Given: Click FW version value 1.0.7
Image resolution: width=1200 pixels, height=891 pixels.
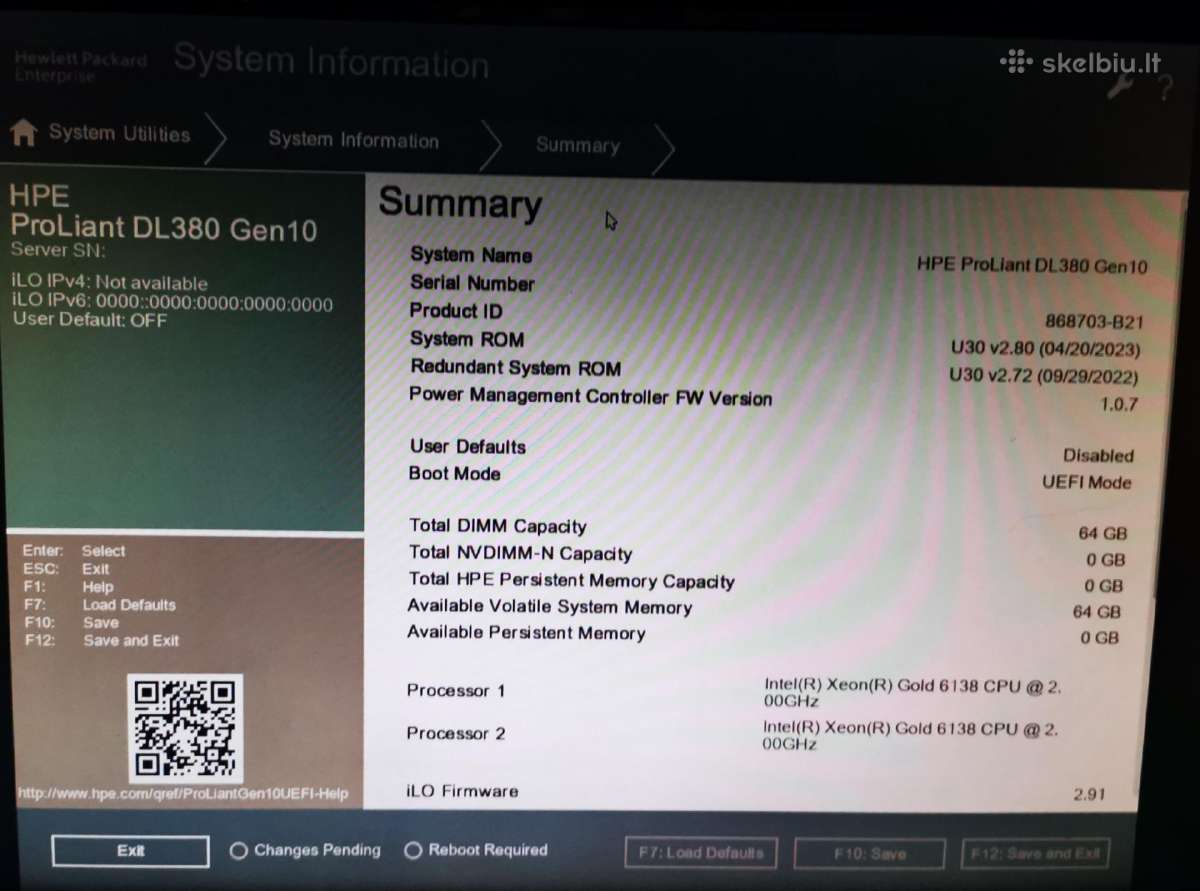Looking at the screenshot, I should [1118, 405].
